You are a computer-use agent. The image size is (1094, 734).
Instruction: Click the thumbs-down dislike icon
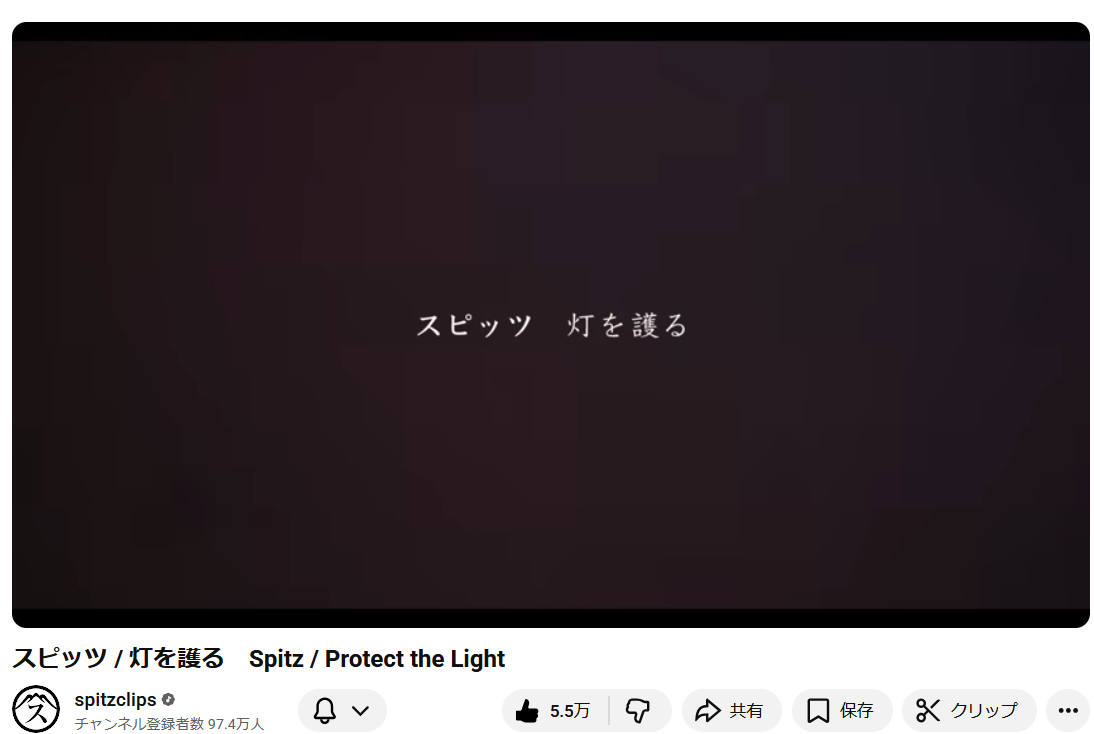tap(638, 711)
